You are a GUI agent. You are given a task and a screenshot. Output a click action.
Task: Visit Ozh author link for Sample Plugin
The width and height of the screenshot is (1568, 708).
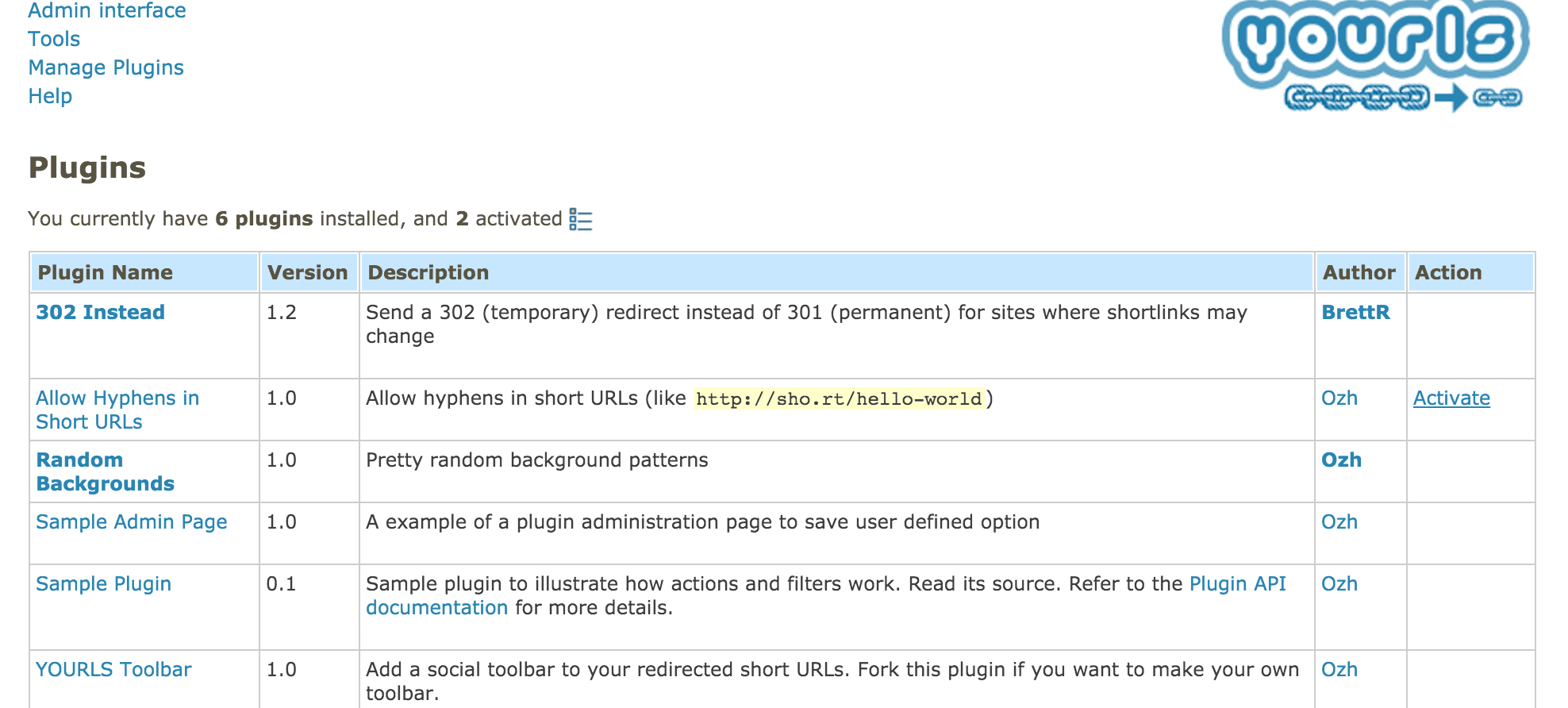pyautogui.click(x=1339, y=583)
